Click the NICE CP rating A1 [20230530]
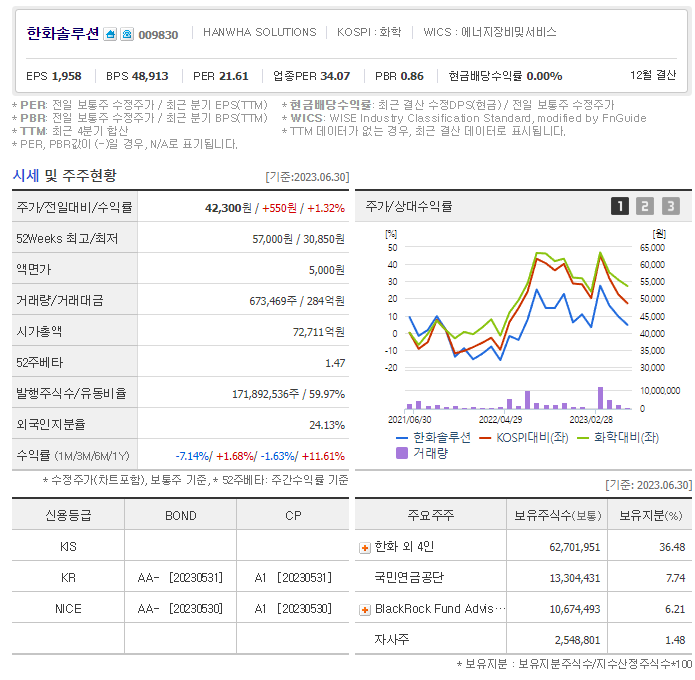Screen dimensions: 695x680 293,609
